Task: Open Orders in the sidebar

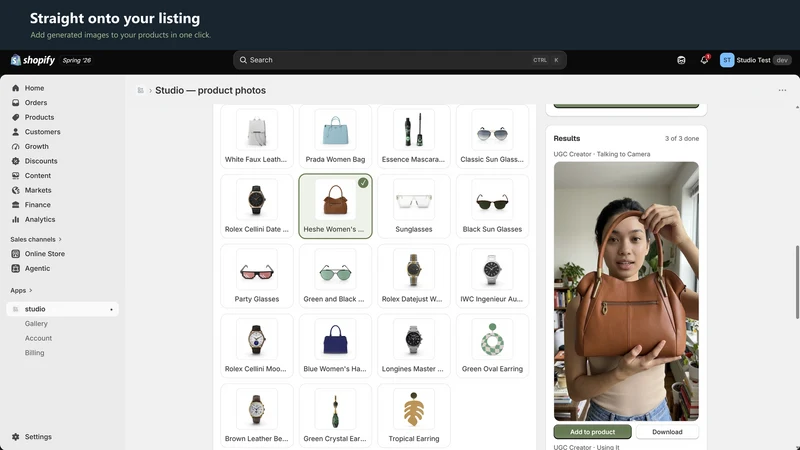Action: 36,103
